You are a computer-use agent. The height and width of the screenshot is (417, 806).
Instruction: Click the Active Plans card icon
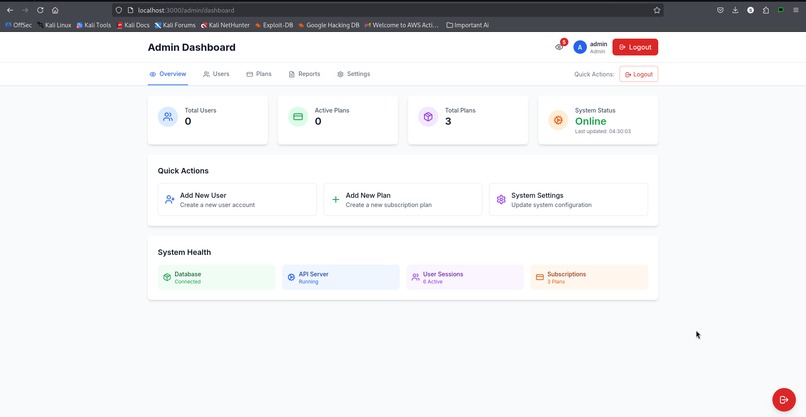[298, 117]
